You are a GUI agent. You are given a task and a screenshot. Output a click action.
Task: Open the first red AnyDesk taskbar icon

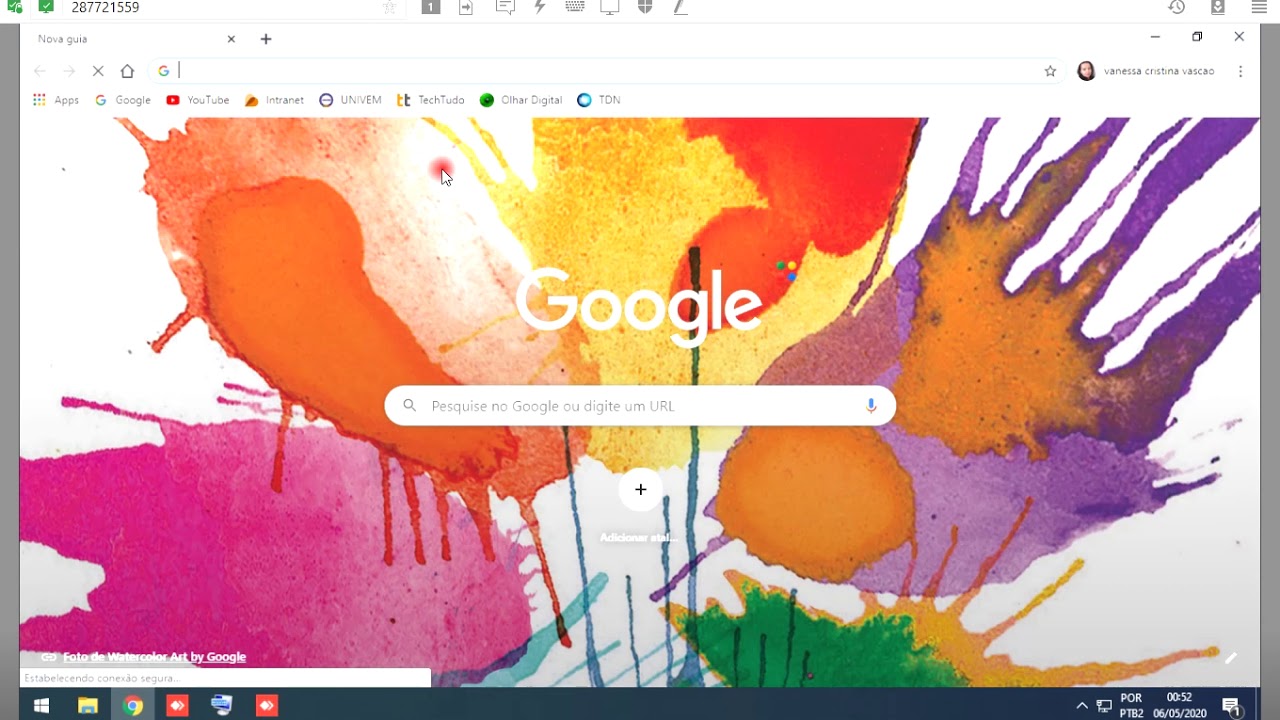pos(177,706)
